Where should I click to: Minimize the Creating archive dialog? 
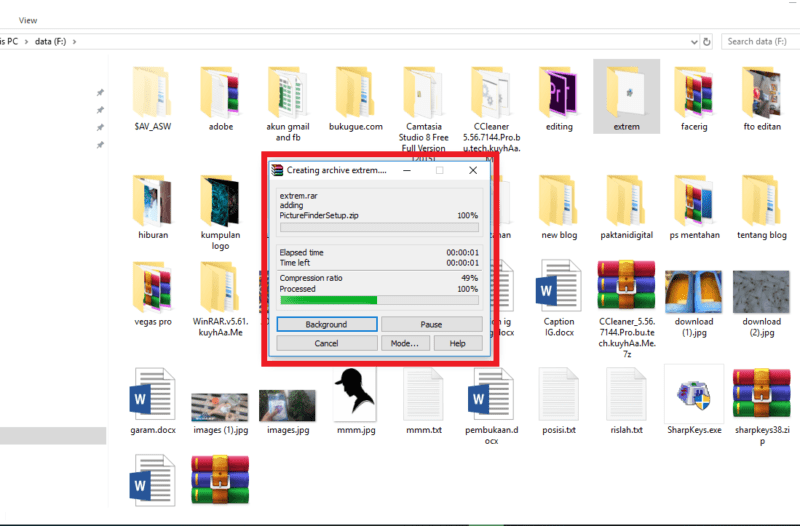pos(407,170)
